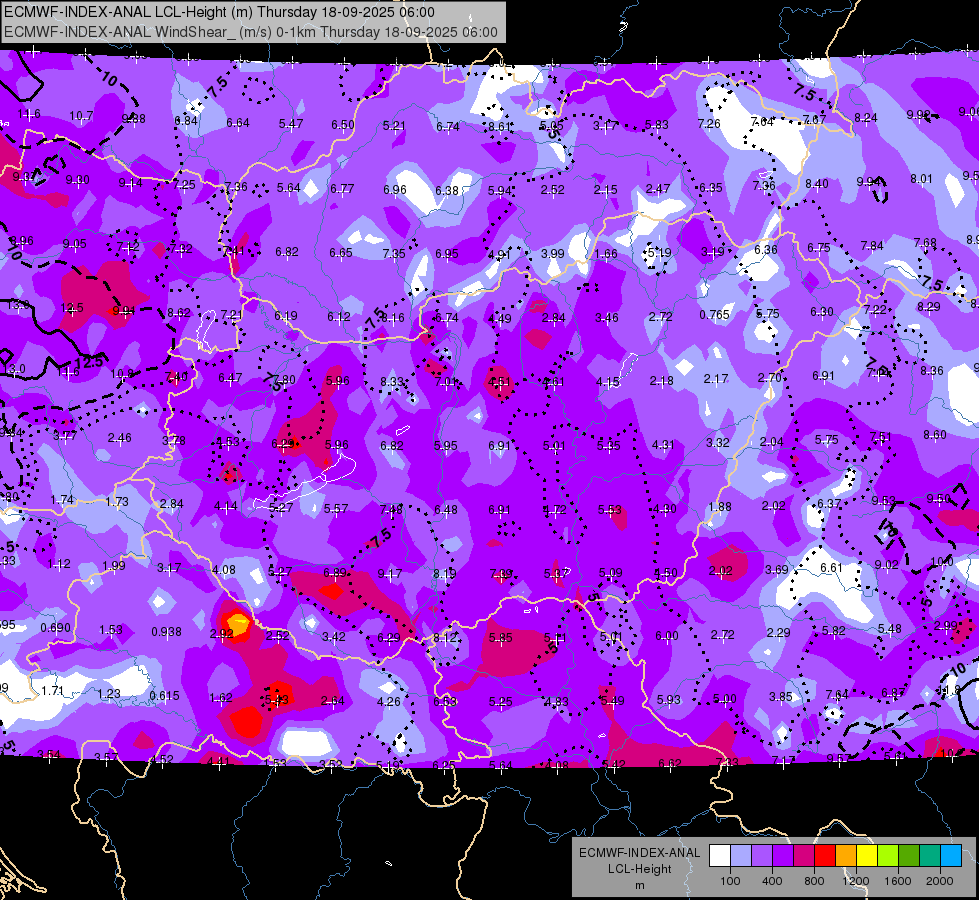Click the wind shear value 8.33
Screen dimensions: 979x900
(x=392, y=381)
